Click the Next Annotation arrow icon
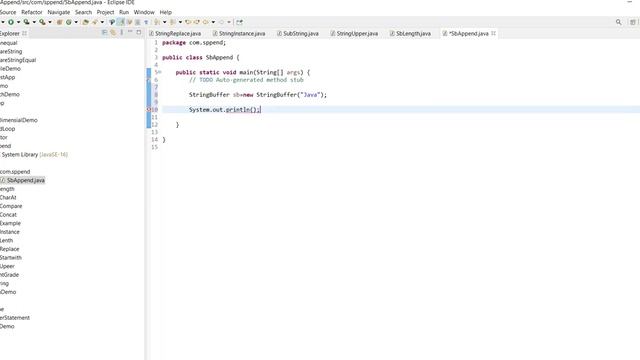The width and height of the screenshot is (640, 360). click(157, 22)
